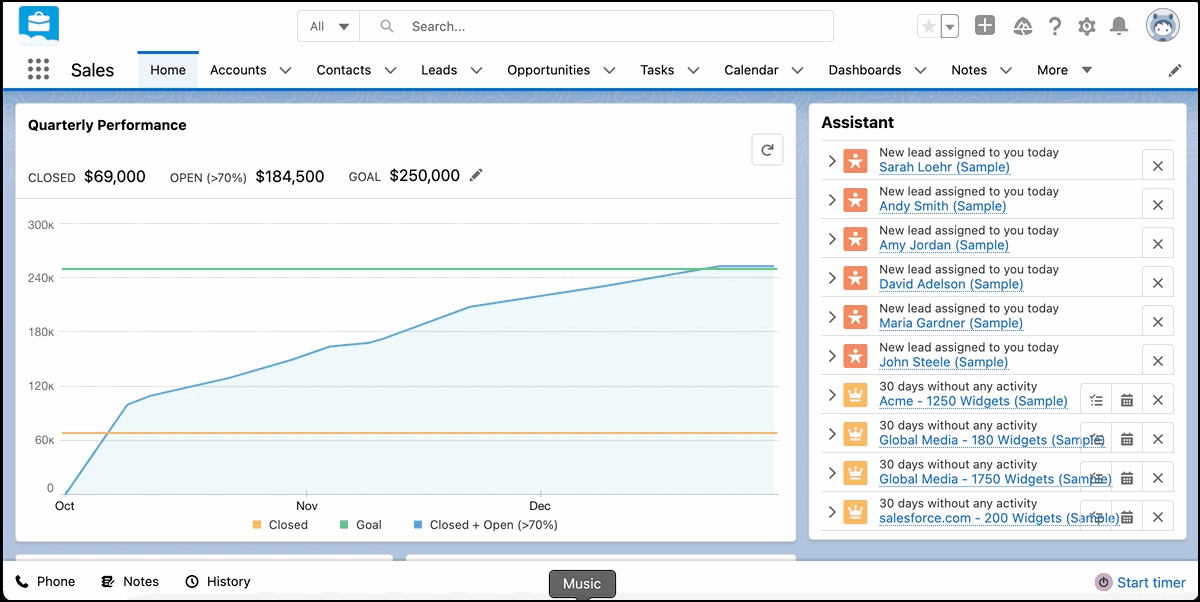Open calendar event icon for Acme 1250 Widgets
Image resolution: width=1200 pixels, height=602 pixels.
coord(1127,400)
